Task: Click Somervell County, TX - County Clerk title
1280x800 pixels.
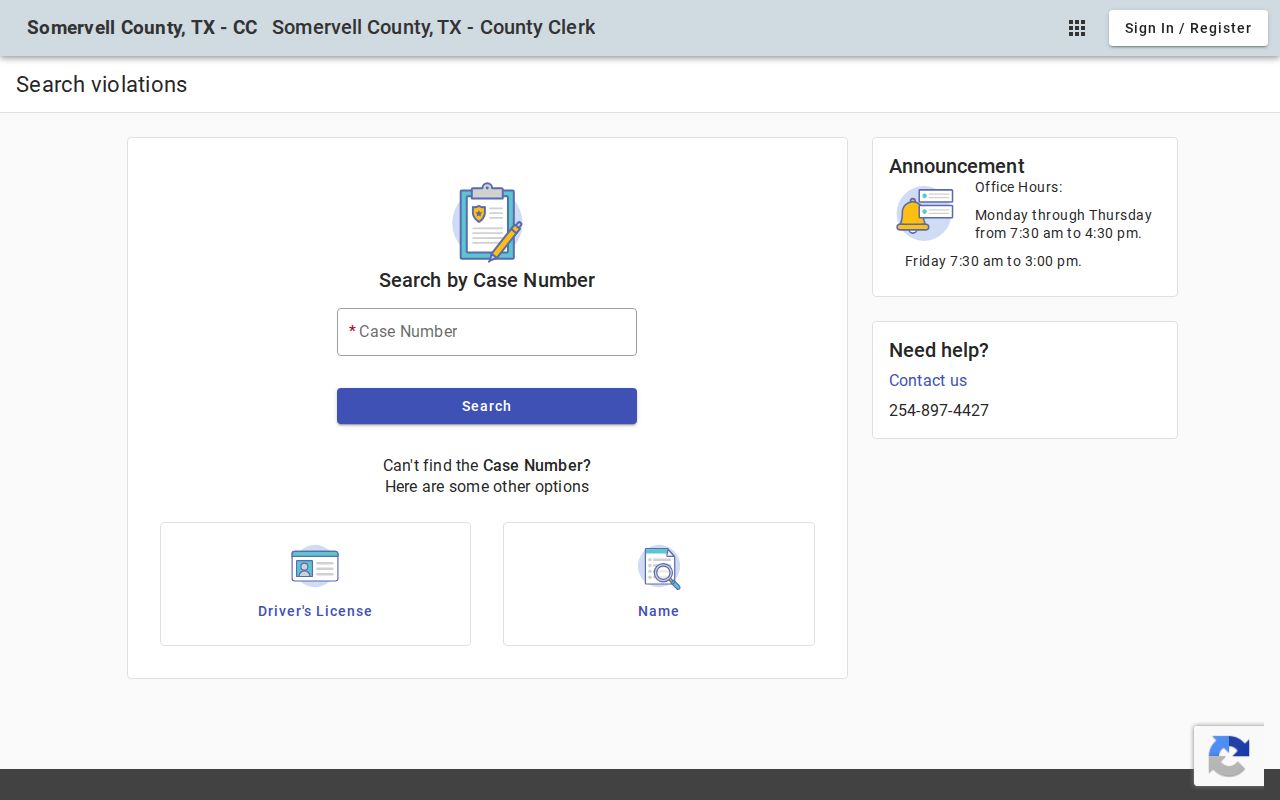Action: click(433, 28)
